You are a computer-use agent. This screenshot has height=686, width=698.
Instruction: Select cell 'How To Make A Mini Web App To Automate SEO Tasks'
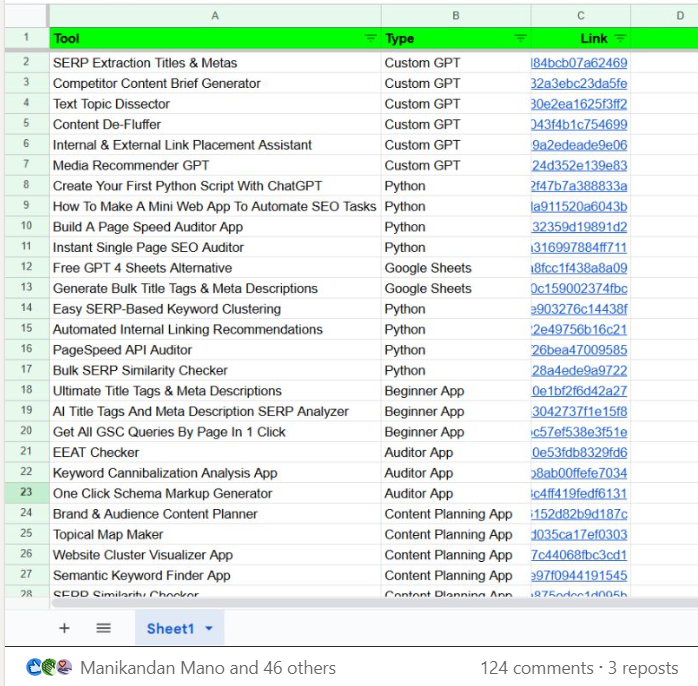215,206
